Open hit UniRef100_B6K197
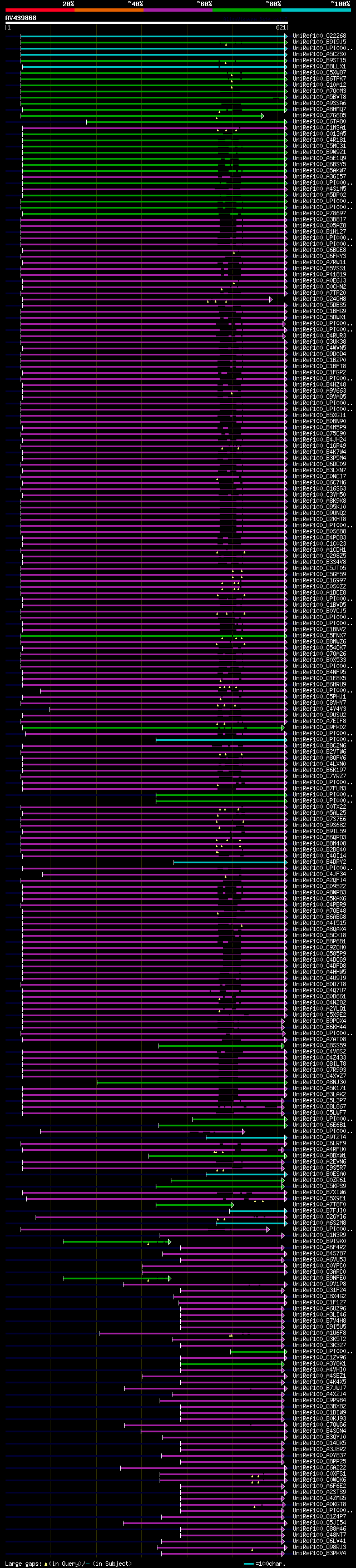 point(319,770)
